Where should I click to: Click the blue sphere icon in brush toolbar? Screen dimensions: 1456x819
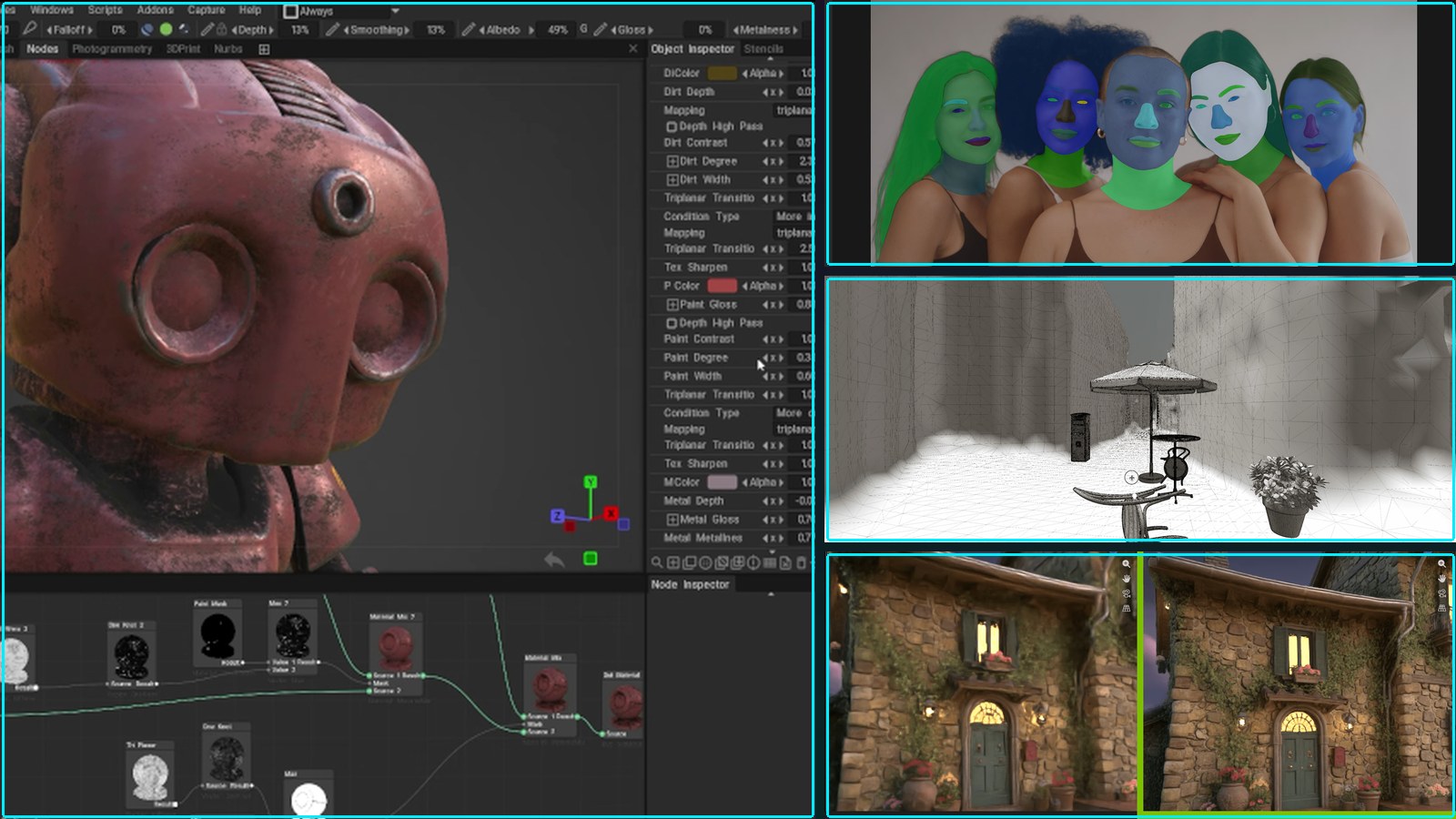(x=147, y=29)
